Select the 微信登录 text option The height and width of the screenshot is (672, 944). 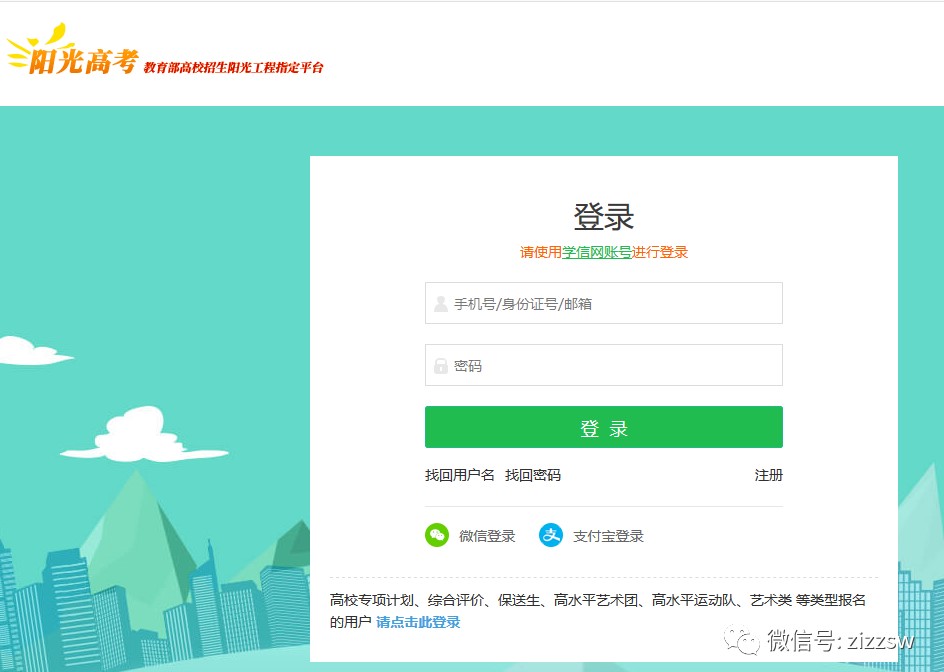pos(487,537)
